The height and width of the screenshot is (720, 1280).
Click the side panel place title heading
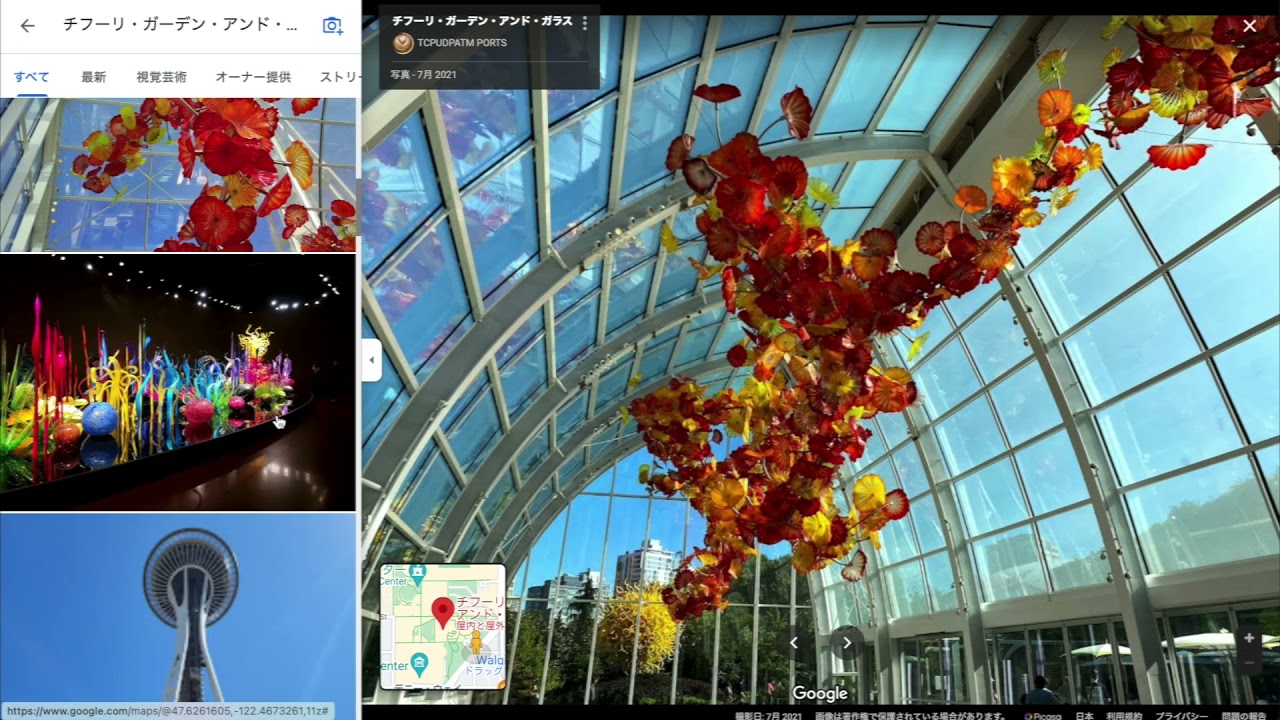(181, 25)
